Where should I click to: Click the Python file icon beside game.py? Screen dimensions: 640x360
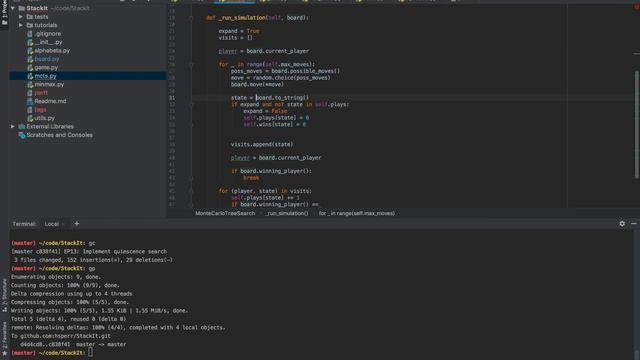point(30,67)
